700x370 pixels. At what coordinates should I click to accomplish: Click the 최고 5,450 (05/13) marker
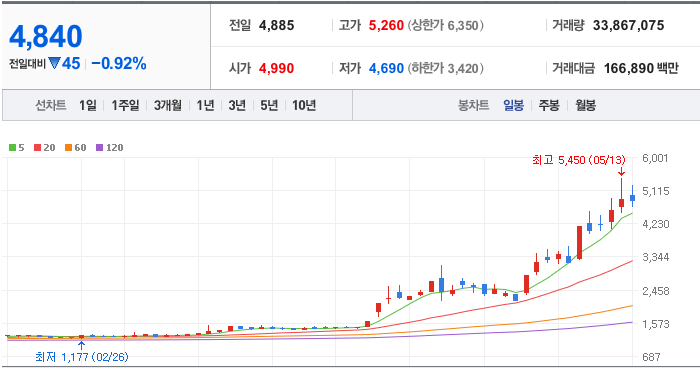coord(579,160)
